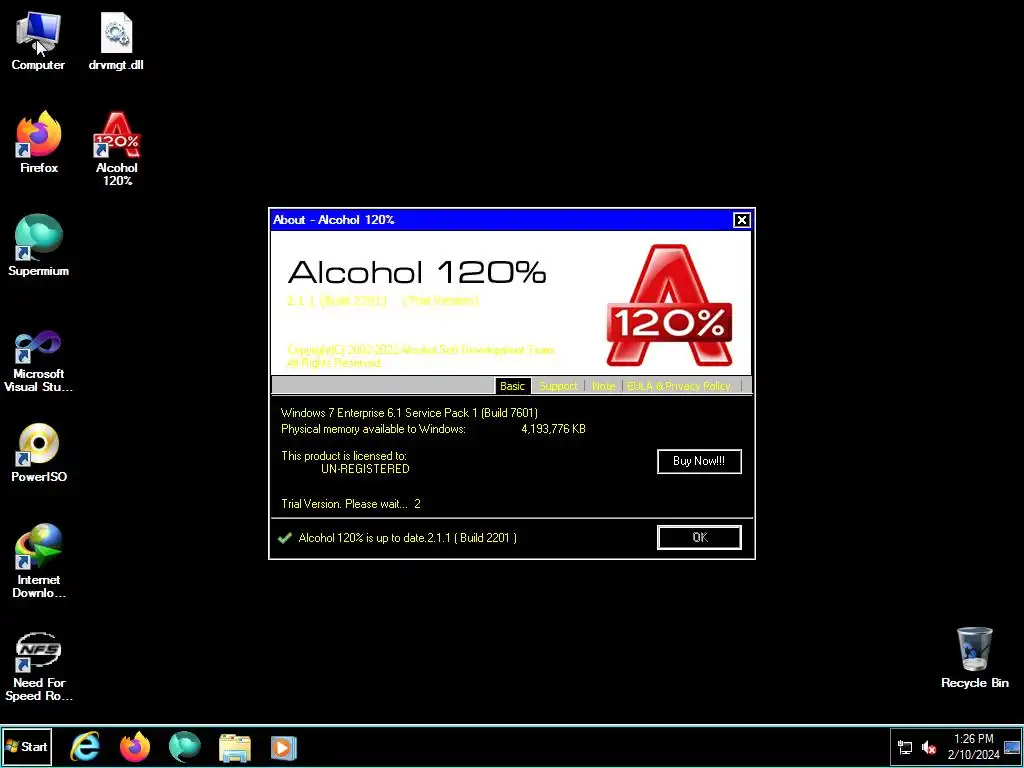Click the 4,193,776 KB memory value

(553, 429)
